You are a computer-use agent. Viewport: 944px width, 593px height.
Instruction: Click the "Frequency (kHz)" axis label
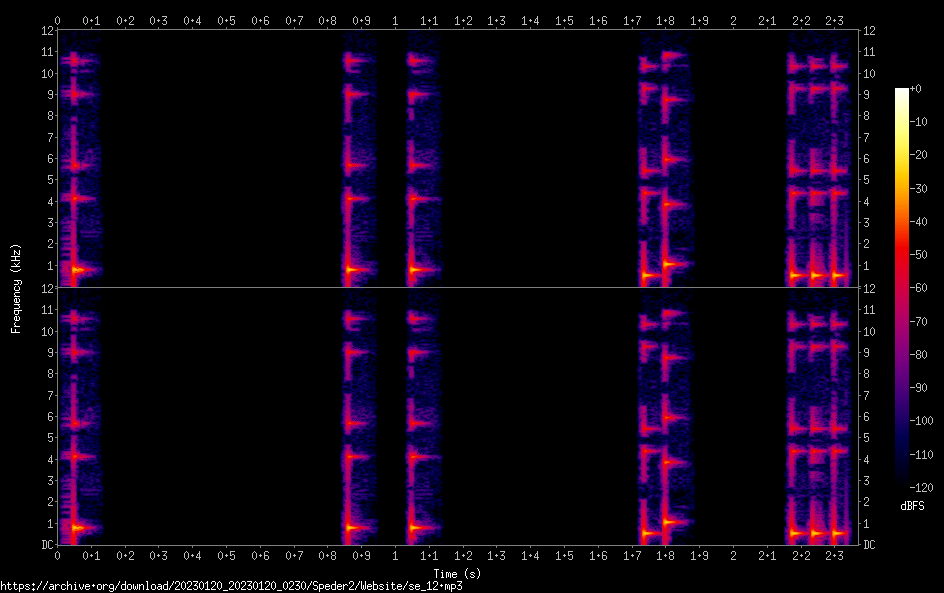[16, 287]
